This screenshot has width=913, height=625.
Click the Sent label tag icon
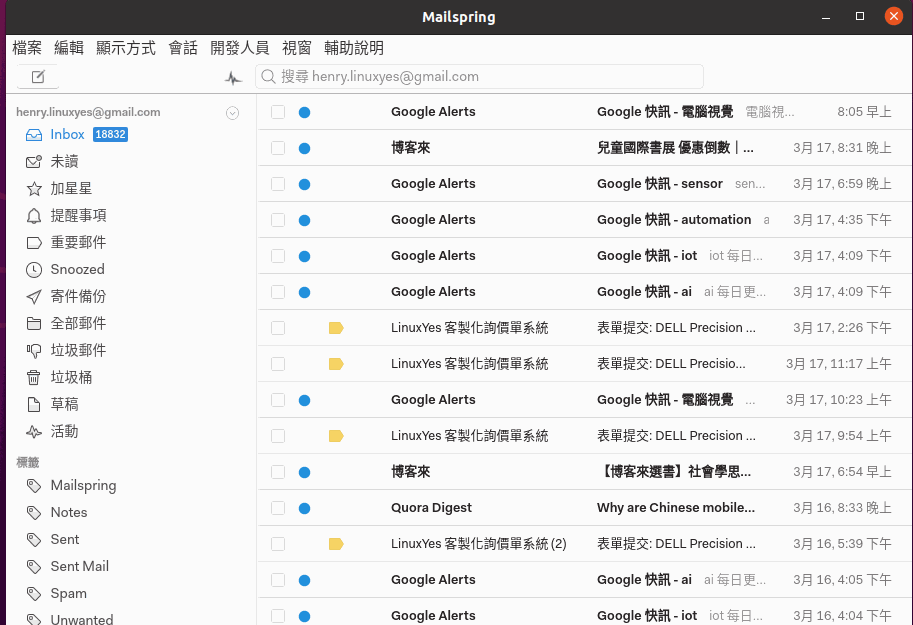[x=34, y=539]
